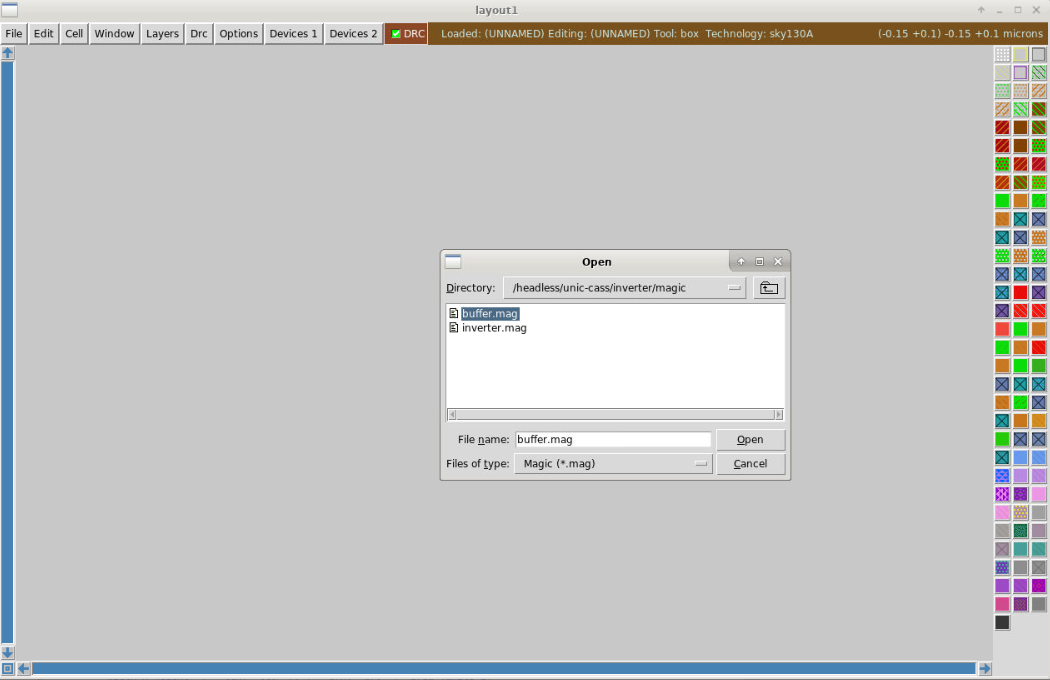Click the buffer.mag file icon
Image resolution: width=1050 pixels, height=680 pixels.
(453, 314)
